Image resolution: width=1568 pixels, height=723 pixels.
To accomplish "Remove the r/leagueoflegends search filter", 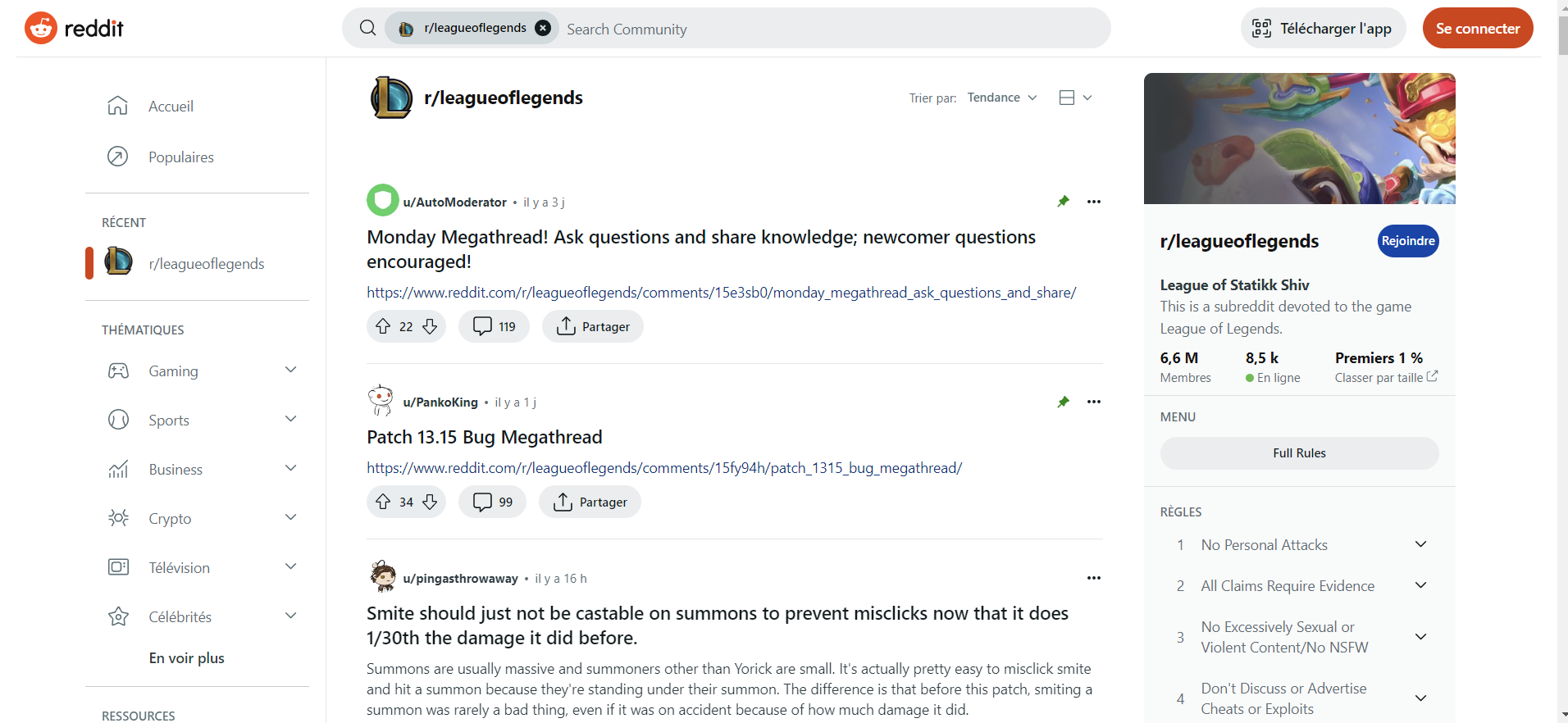I will tap(543, 28).
